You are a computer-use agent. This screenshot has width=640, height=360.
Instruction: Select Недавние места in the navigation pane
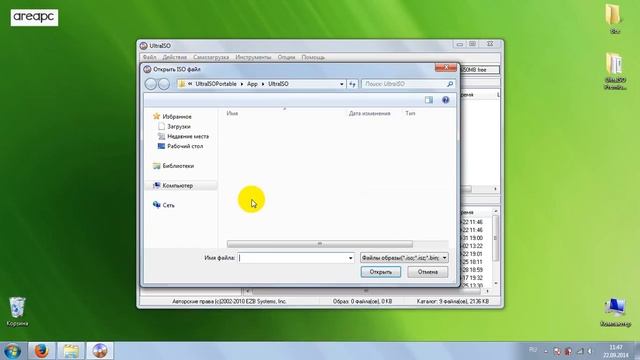pyautogui.click(x=188, y=136)
